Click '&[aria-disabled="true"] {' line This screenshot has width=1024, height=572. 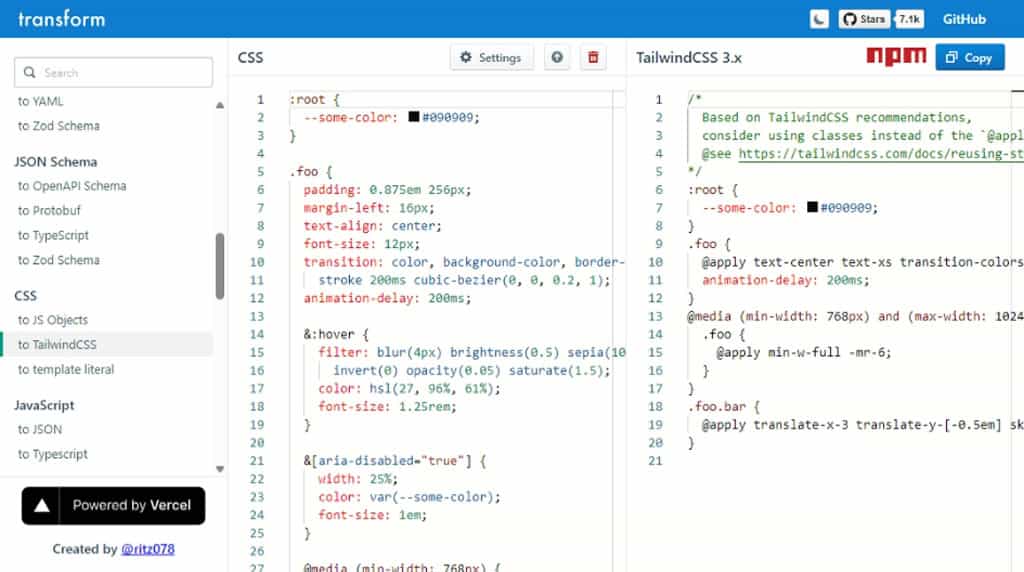394,461
